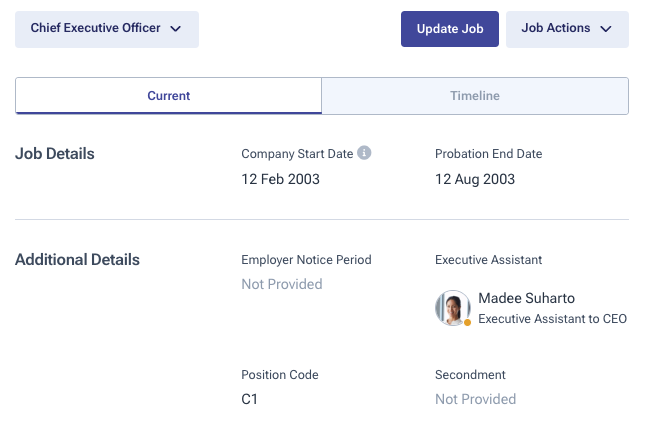
Task: Open Madee Suharto's name link
Action: click(526, 298)
